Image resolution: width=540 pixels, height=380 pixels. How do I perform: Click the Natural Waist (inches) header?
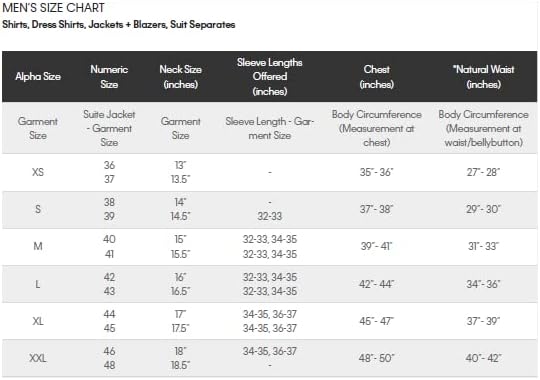(x=484, y=76)
